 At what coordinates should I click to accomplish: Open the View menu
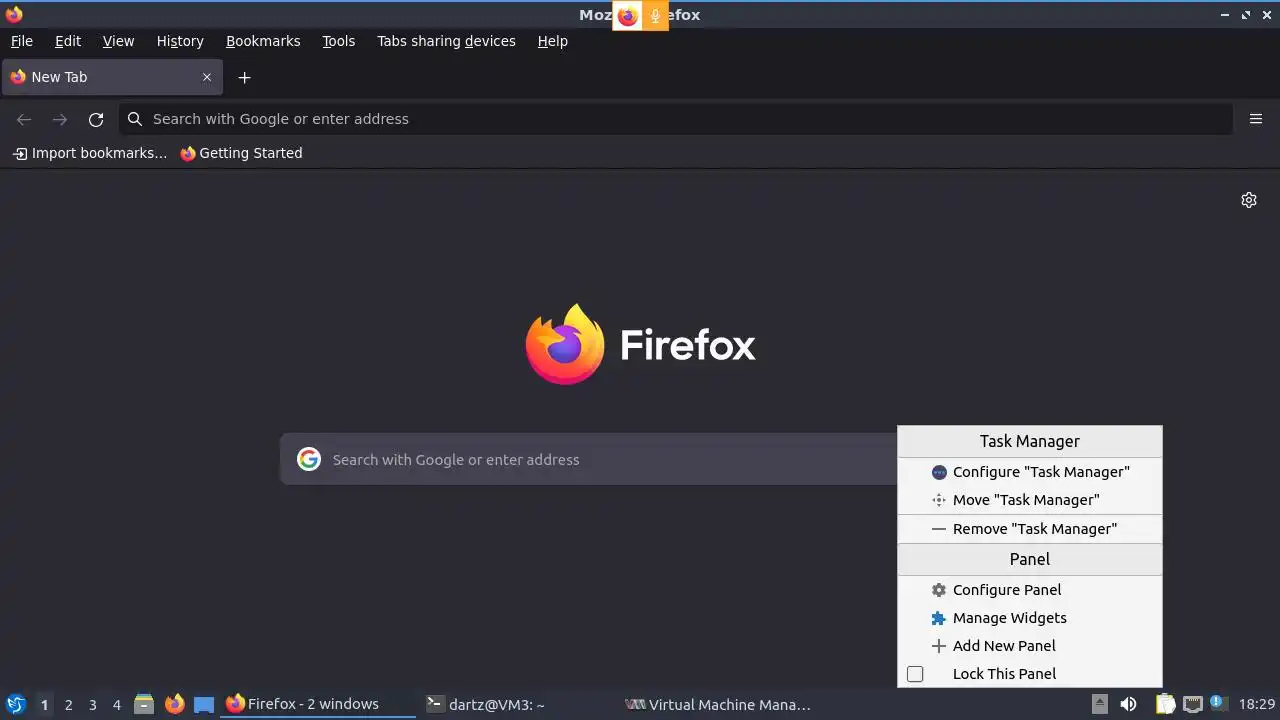[118, 41]
